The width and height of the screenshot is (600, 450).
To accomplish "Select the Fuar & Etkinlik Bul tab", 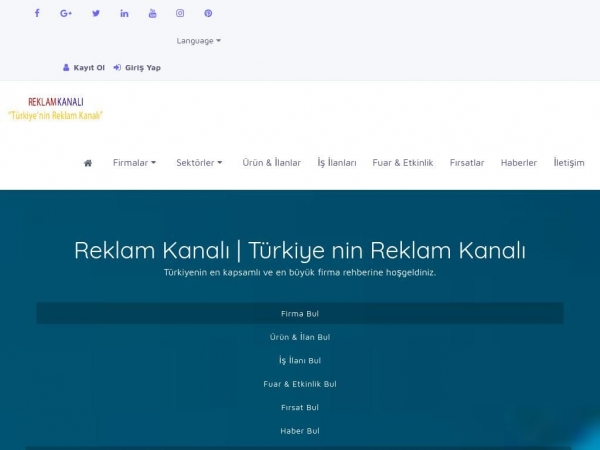I will pyautogui.click(x=300, y=384).
